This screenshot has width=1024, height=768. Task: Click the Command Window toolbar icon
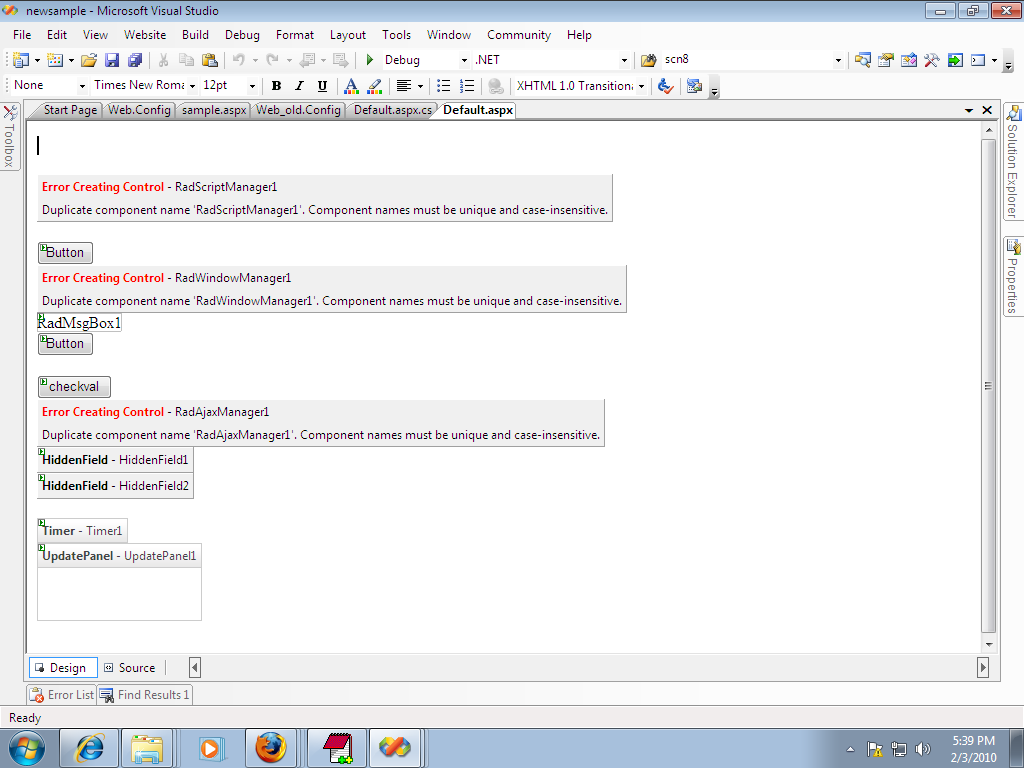click(x=978, y=60)
